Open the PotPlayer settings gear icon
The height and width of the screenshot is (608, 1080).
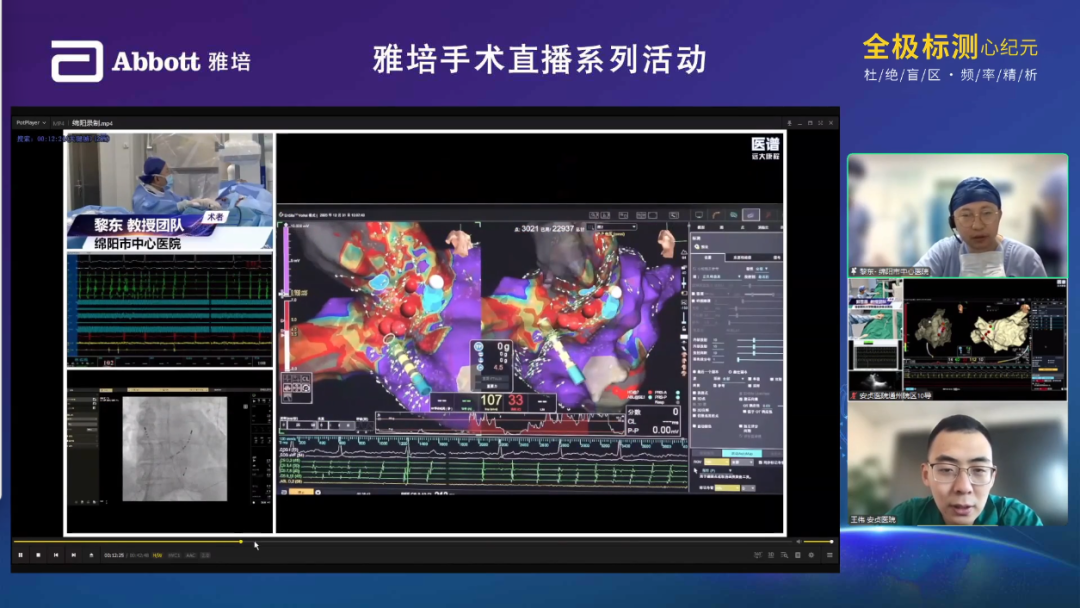[810, 554]
